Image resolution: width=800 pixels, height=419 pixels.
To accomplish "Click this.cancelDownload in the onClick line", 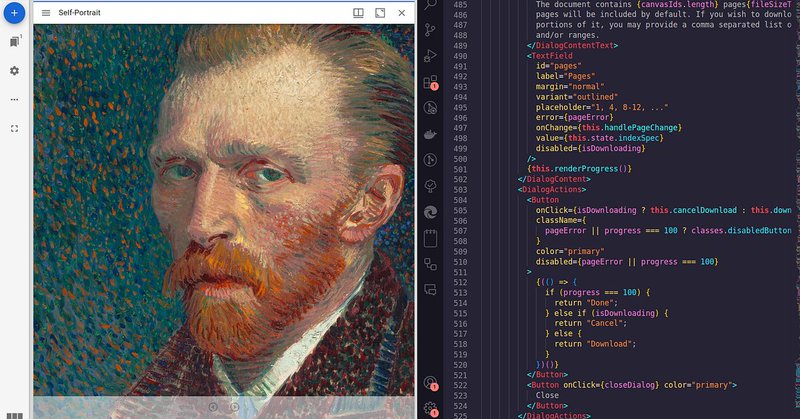I will point(694,210).
